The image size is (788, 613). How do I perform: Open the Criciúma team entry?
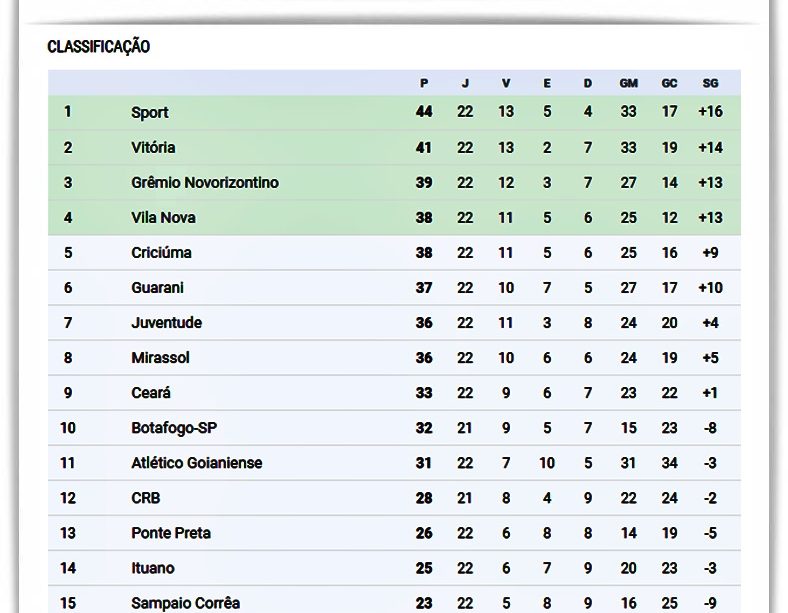click(x=161, y=252)
